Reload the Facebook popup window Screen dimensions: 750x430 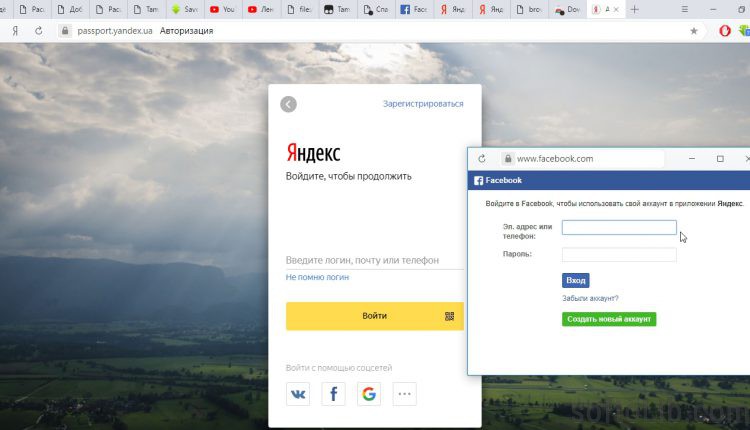tap(482, 158)
